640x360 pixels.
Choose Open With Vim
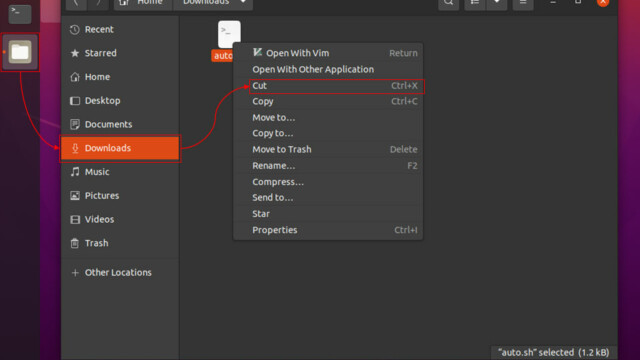coord(328,53)
